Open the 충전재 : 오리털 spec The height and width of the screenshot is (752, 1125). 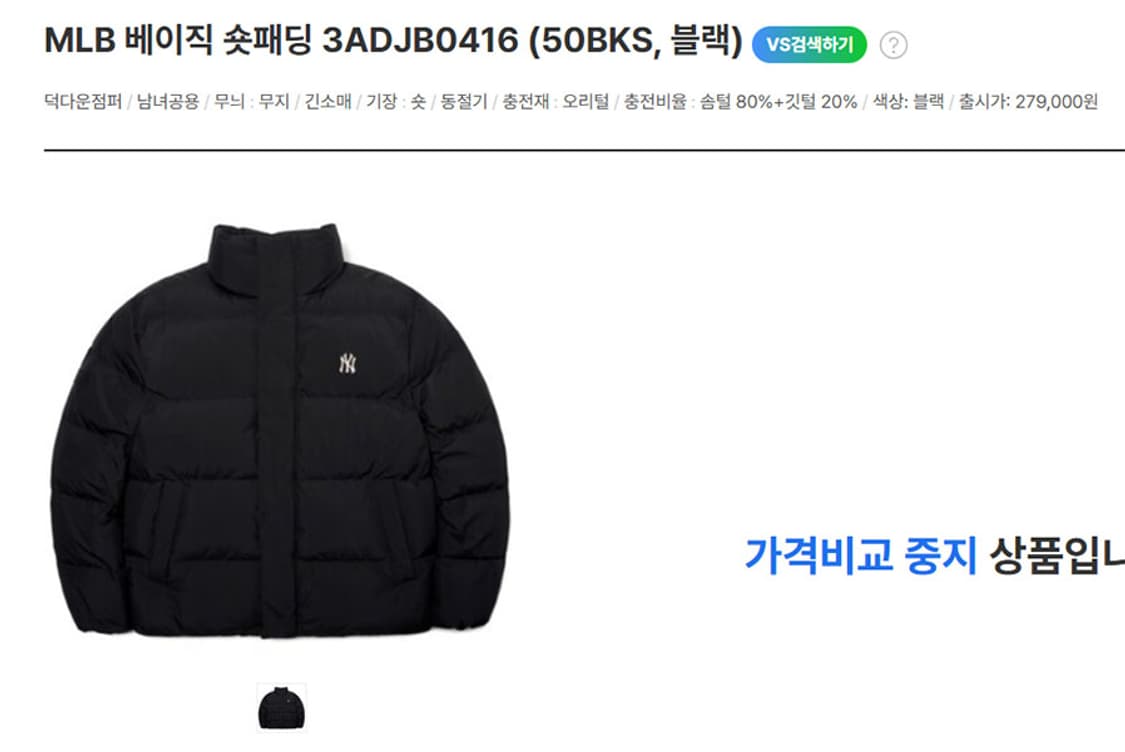[x=555, y=102]
